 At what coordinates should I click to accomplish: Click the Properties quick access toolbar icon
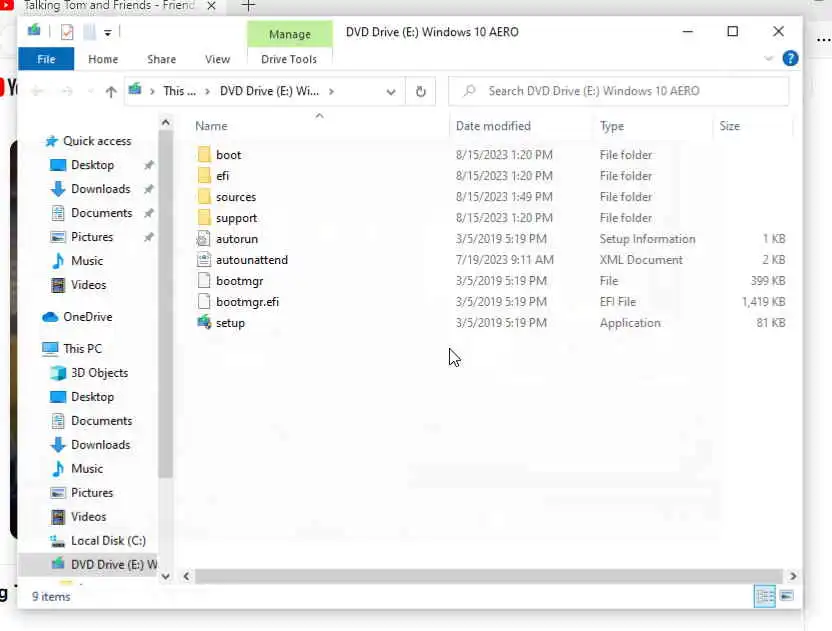tap(67, 32)
